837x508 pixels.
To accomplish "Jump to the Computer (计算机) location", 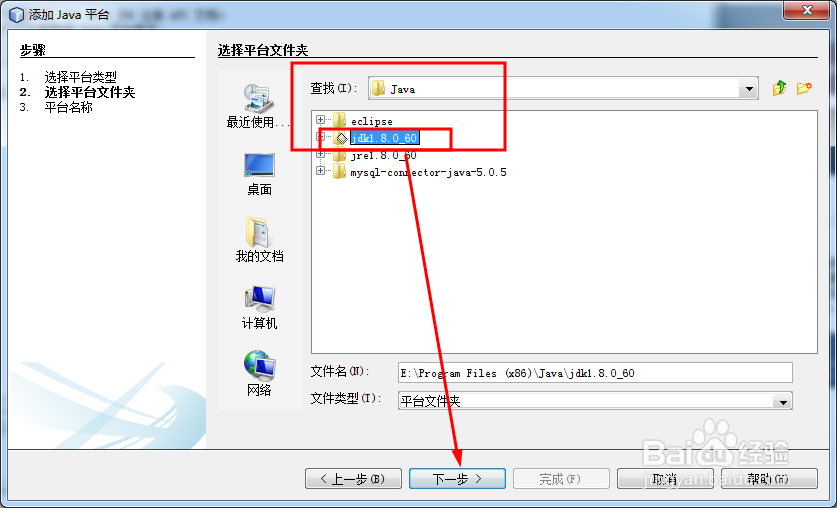I will (x=259, y=307).
